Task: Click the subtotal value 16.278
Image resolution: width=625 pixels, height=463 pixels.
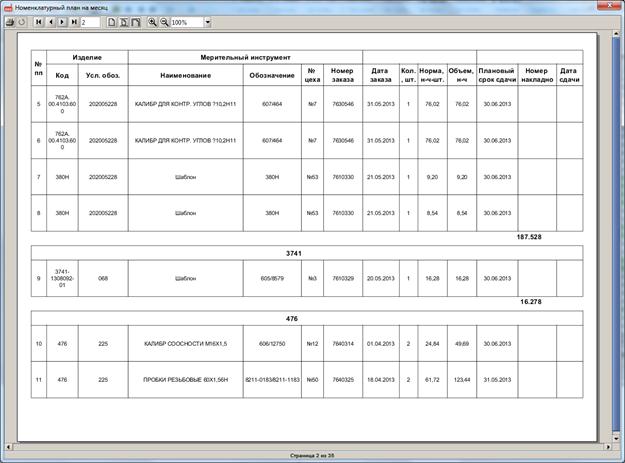Action: coord(531,302)
